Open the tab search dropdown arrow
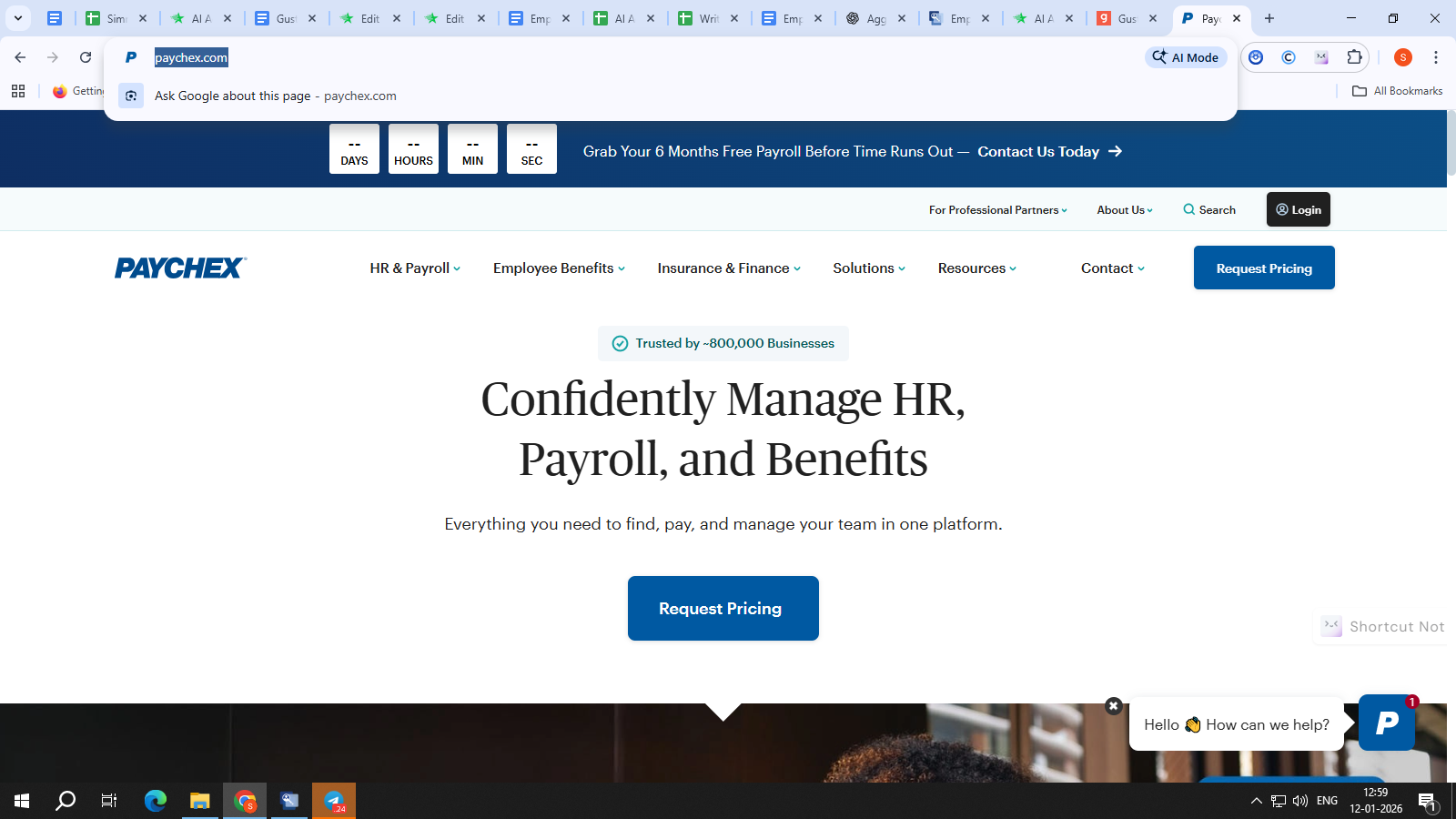The image size is (1456, 819). pos(17,18)
